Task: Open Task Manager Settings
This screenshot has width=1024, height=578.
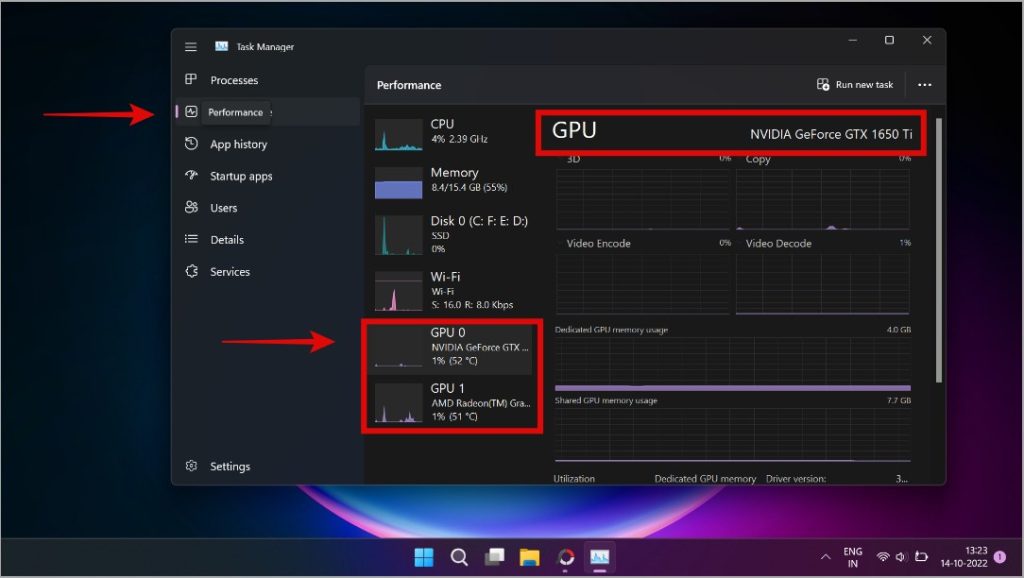Action: click(229, 466)
